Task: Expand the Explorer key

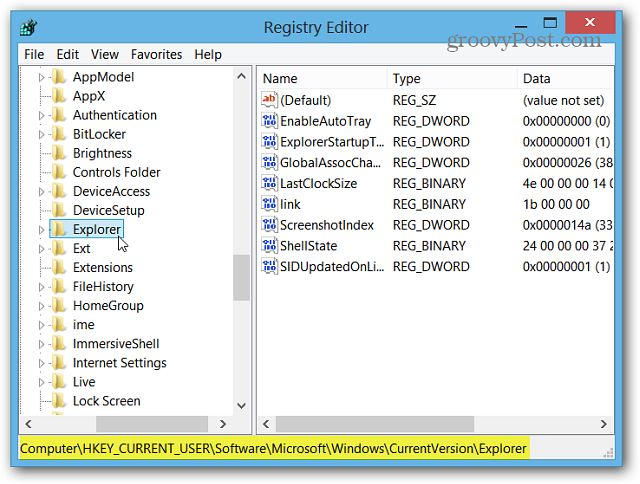Action: pos(41,230)
